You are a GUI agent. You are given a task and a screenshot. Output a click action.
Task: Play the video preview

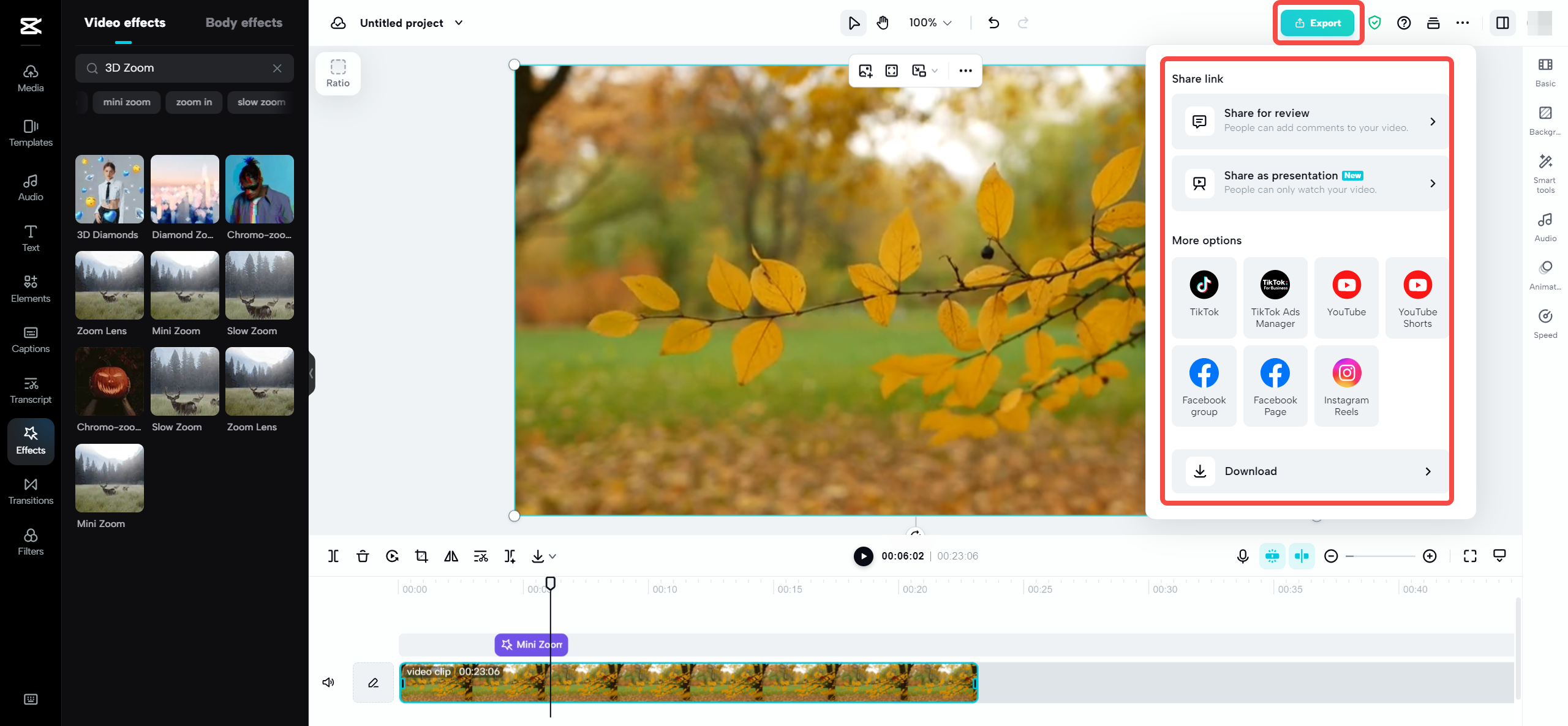(864, 556)
